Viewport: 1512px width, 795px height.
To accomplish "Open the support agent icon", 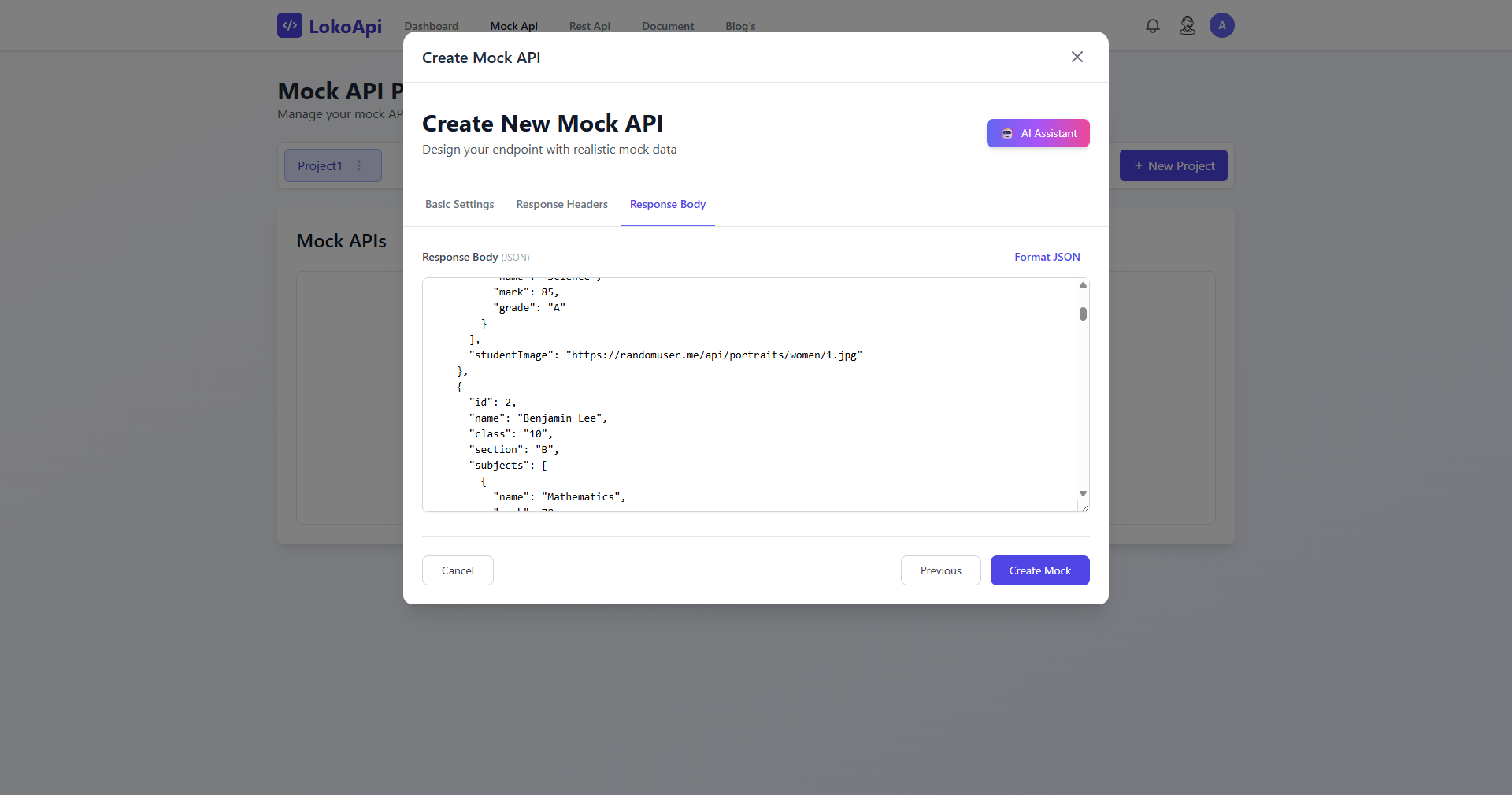I will click(x=1188, y=26).
